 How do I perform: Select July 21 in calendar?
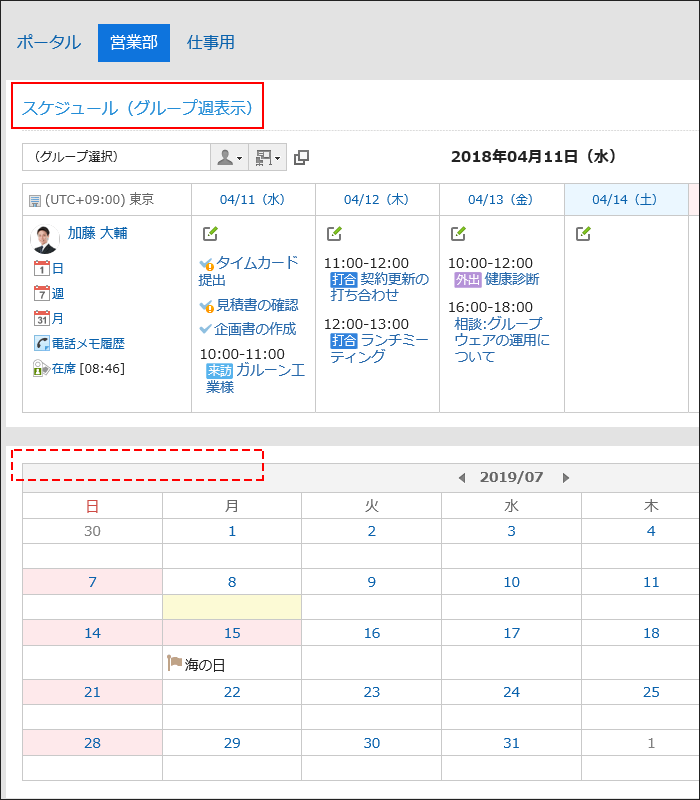click(92, 692)
